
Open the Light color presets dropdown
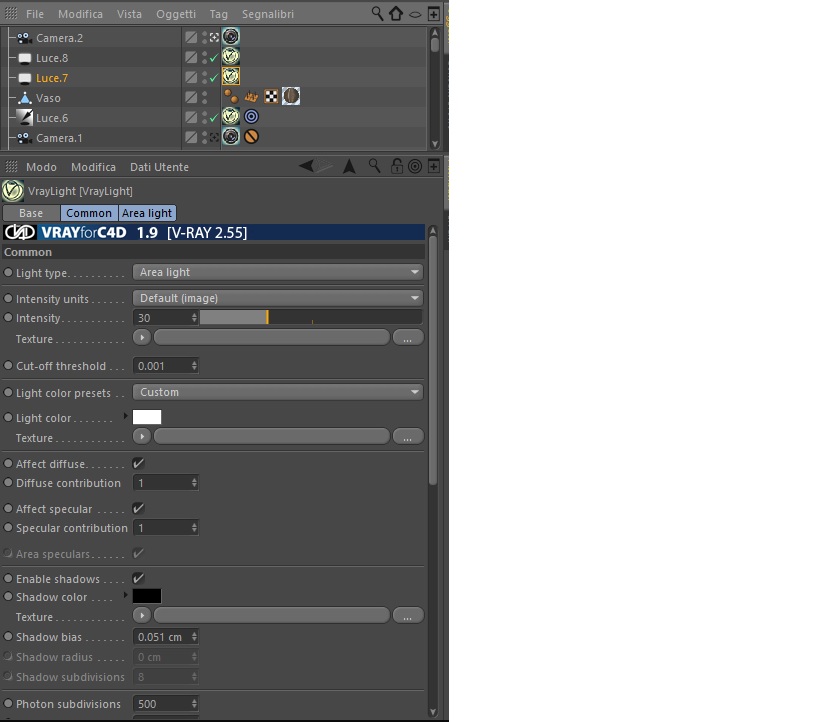tap(278, 392)
